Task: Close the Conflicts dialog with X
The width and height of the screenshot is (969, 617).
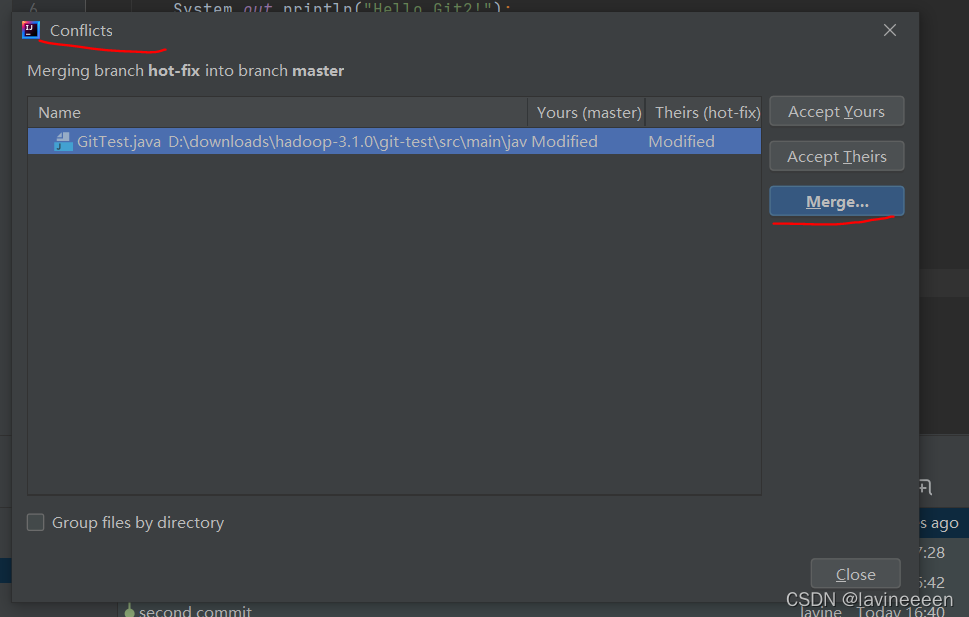Action: coord(889,30)
